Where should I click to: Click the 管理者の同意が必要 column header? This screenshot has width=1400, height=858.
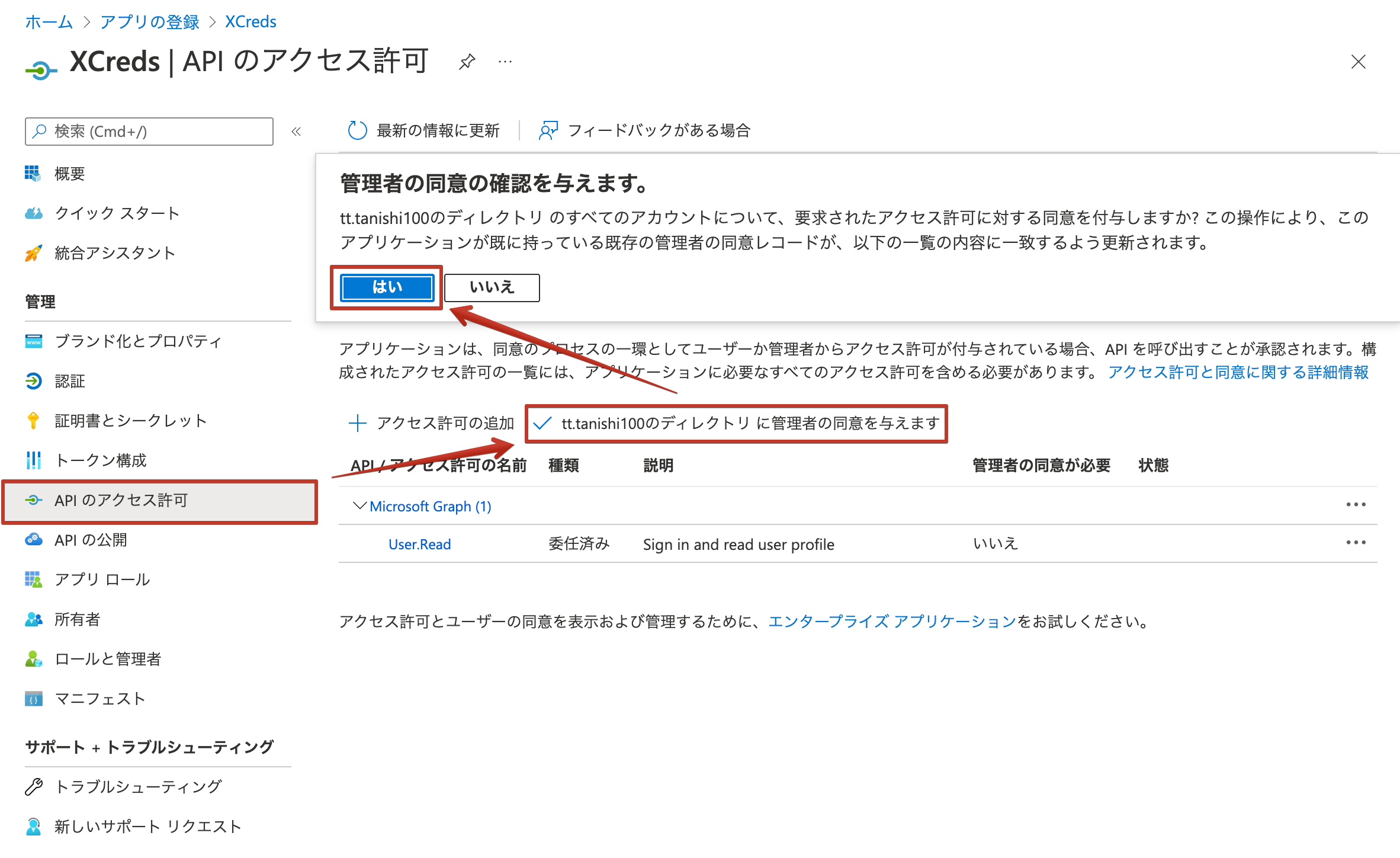[x=1041, y=465]
